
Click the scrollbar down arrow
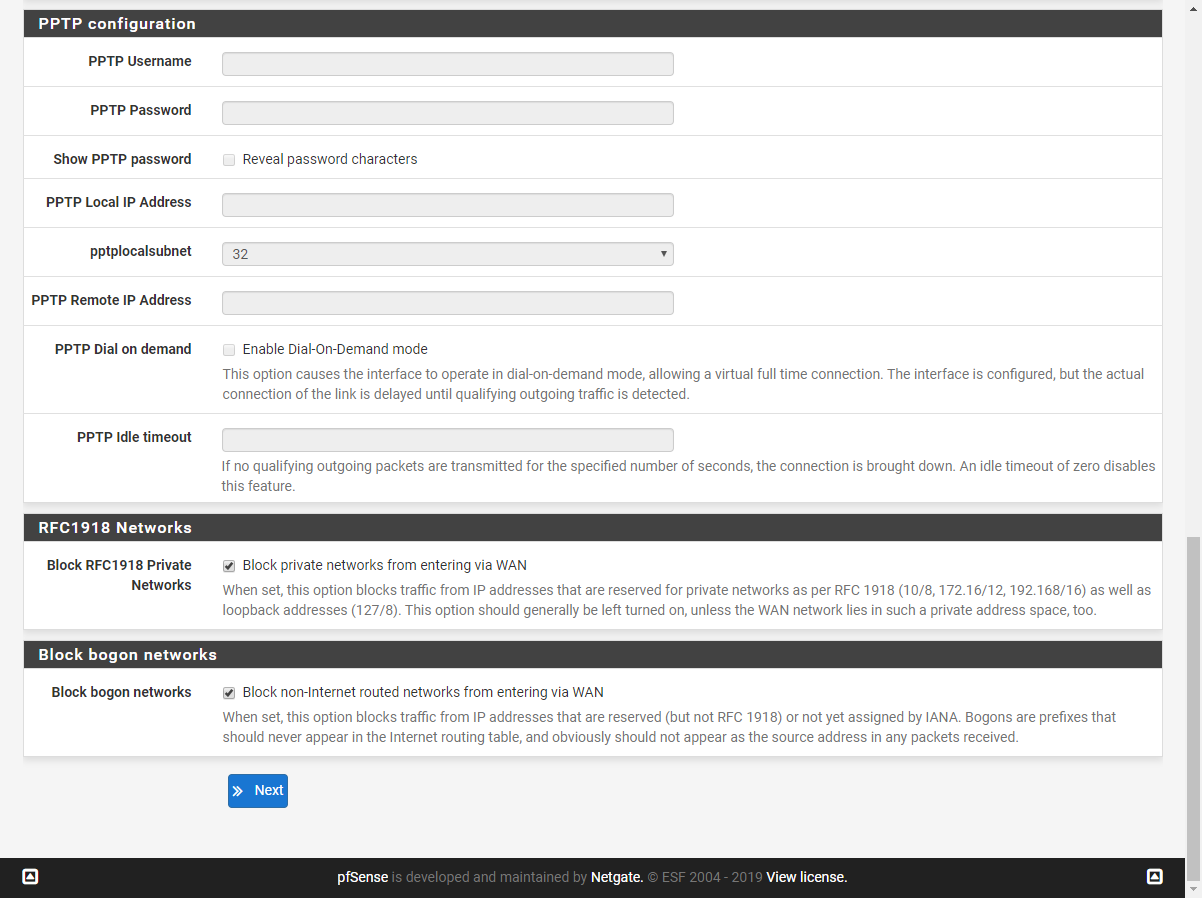1194,889
